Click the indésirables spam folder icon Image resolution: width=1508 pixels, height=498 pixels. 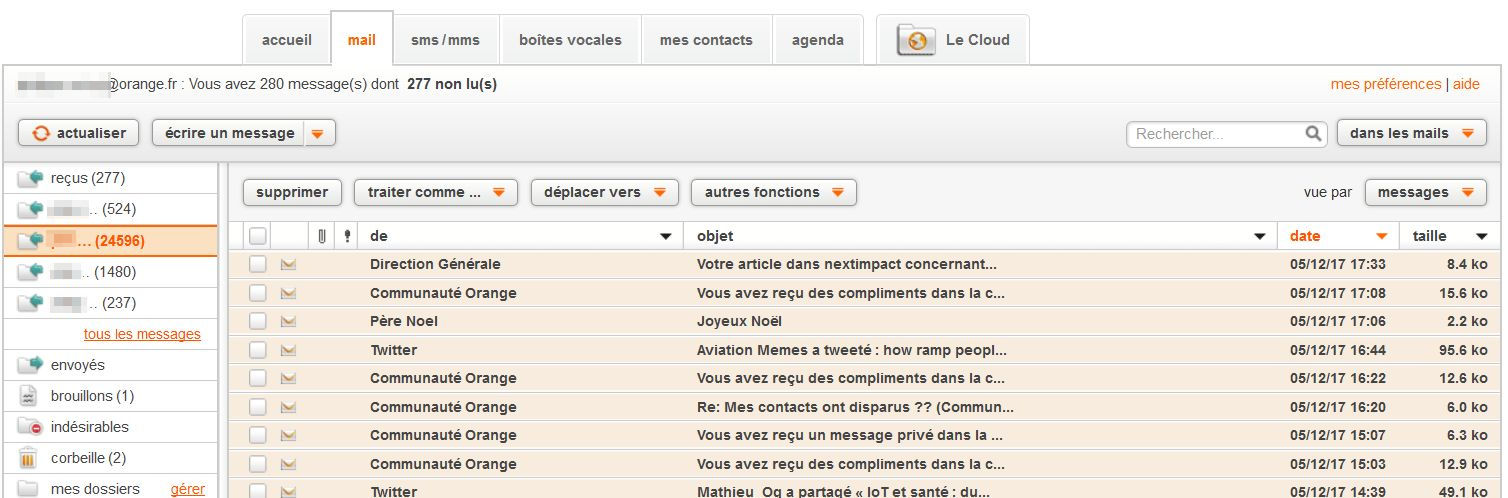point(30,427)
